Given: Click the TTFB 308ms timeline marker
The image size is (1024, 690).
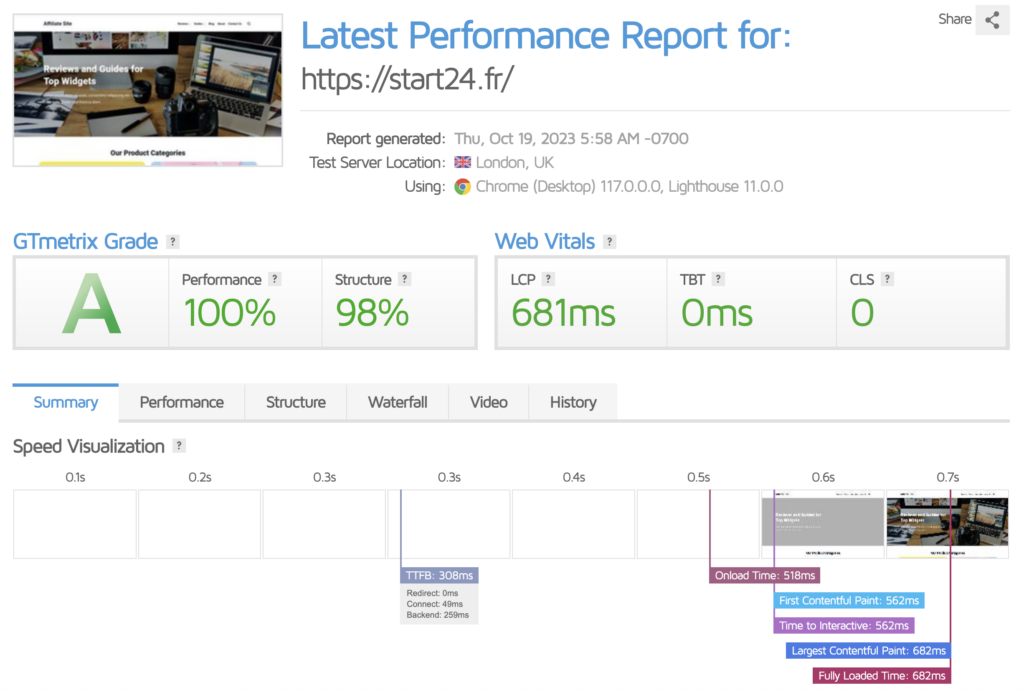Looking at the screenshot, I should 439,575.
